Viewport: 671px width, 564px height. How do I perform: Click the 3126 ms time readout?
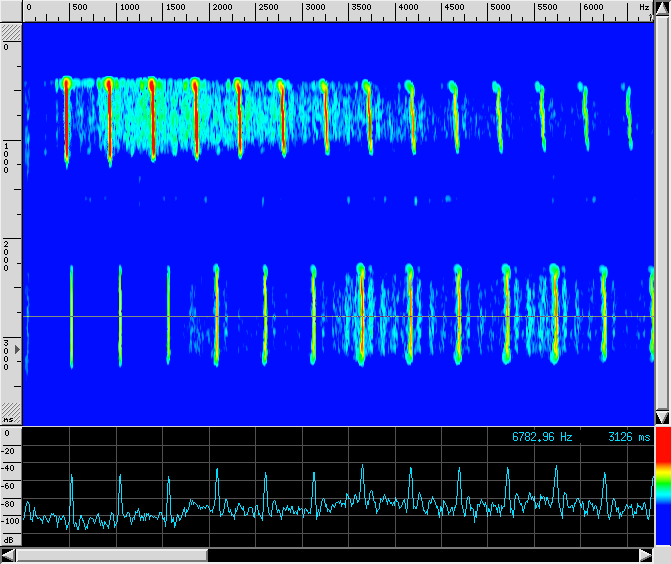coord(628,437)
